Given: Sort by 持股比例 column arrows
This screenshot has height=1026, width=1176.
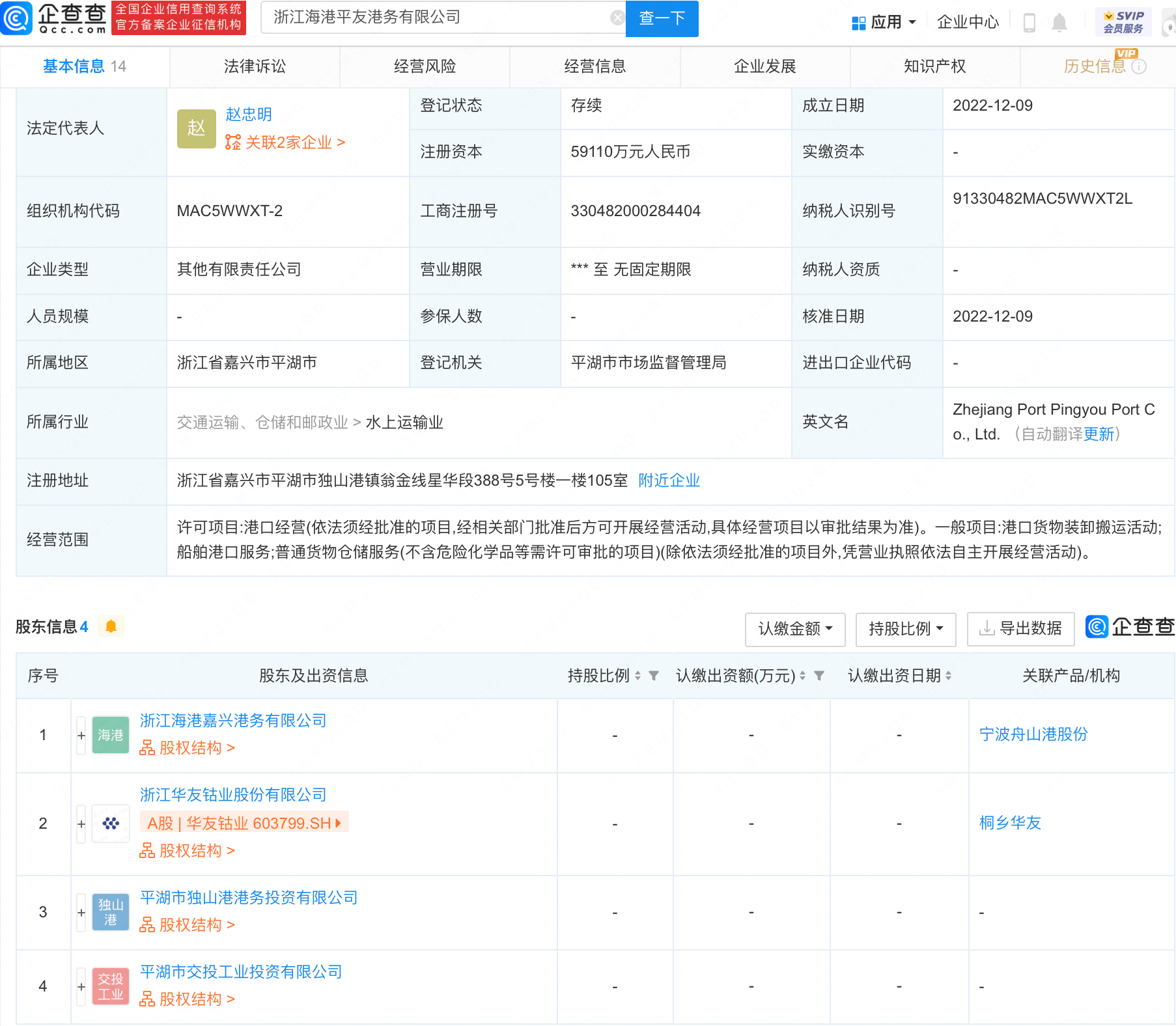Looking at the screenshot, I should 637,676.
